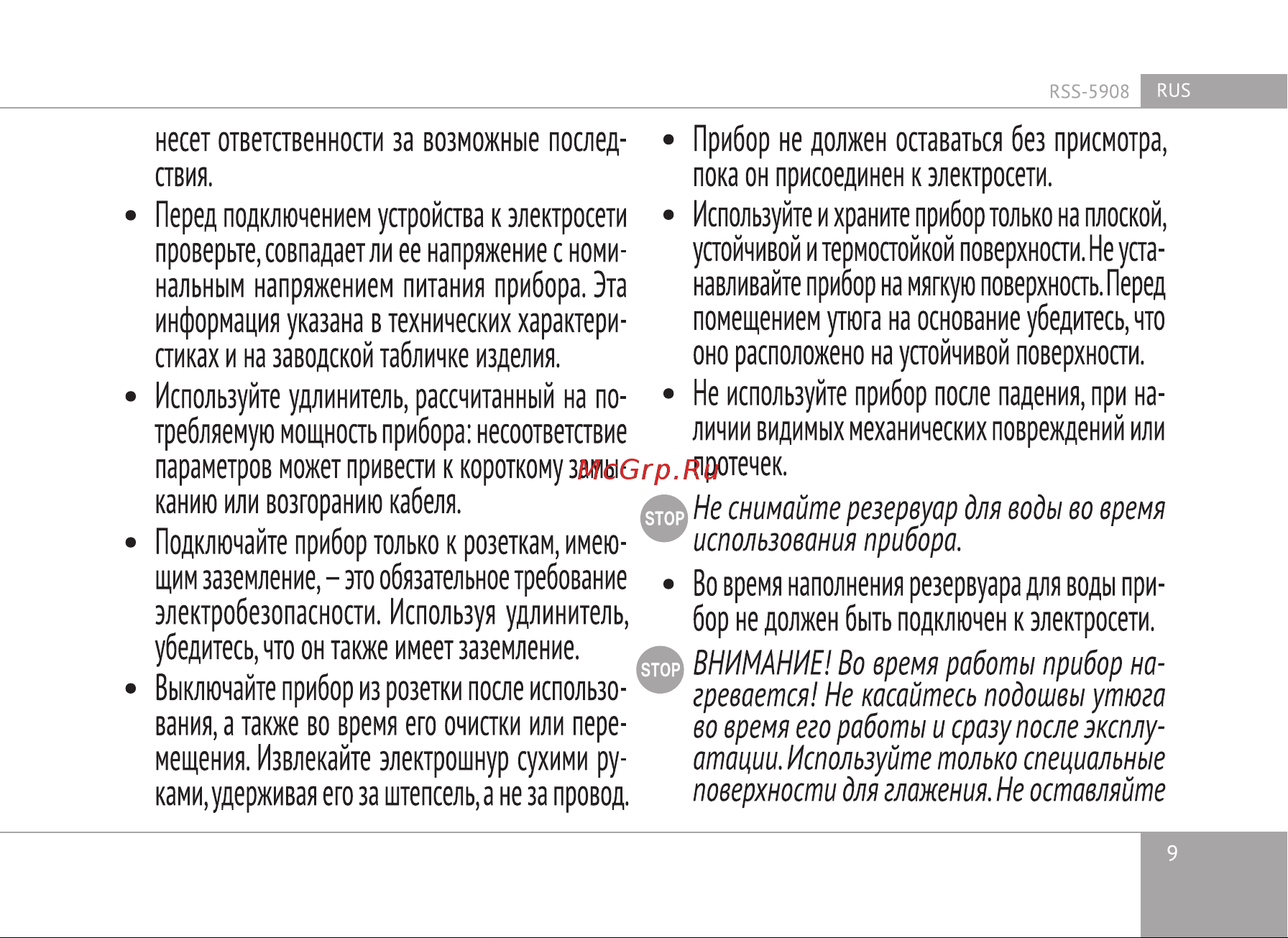Click the text 'Используйте удлинитель, рассчитанный на по-'
The image size is (1288, 938).
(391, 397)
